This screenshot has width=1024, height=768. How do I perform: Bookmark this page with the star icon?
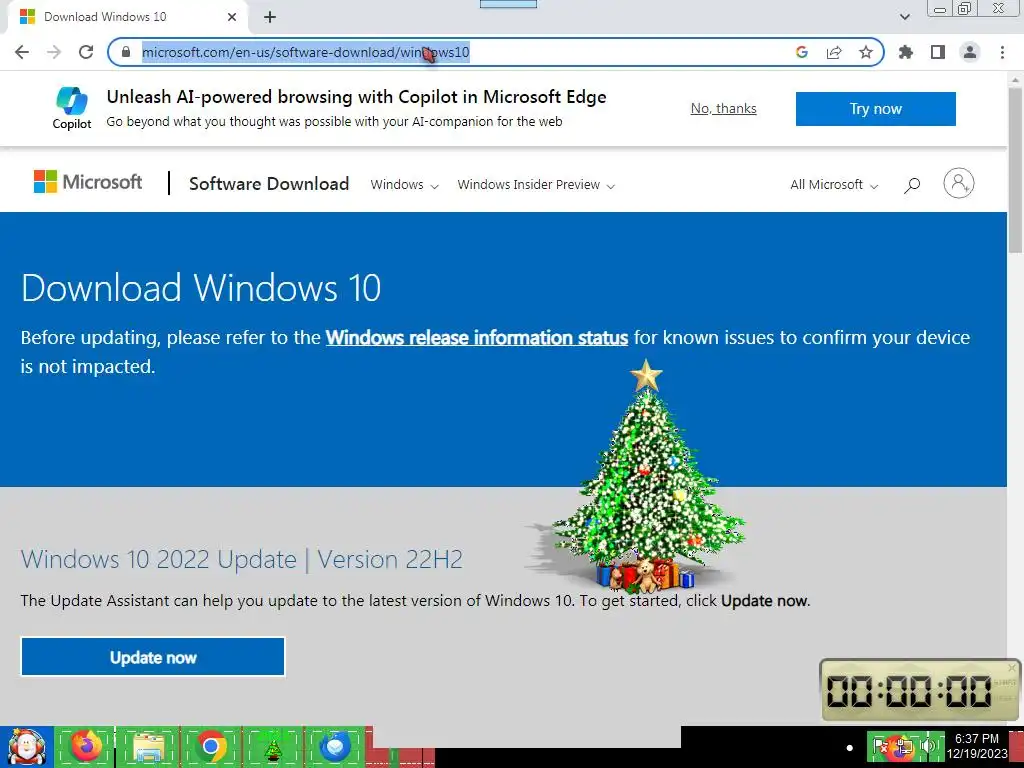tap(866, 52)
